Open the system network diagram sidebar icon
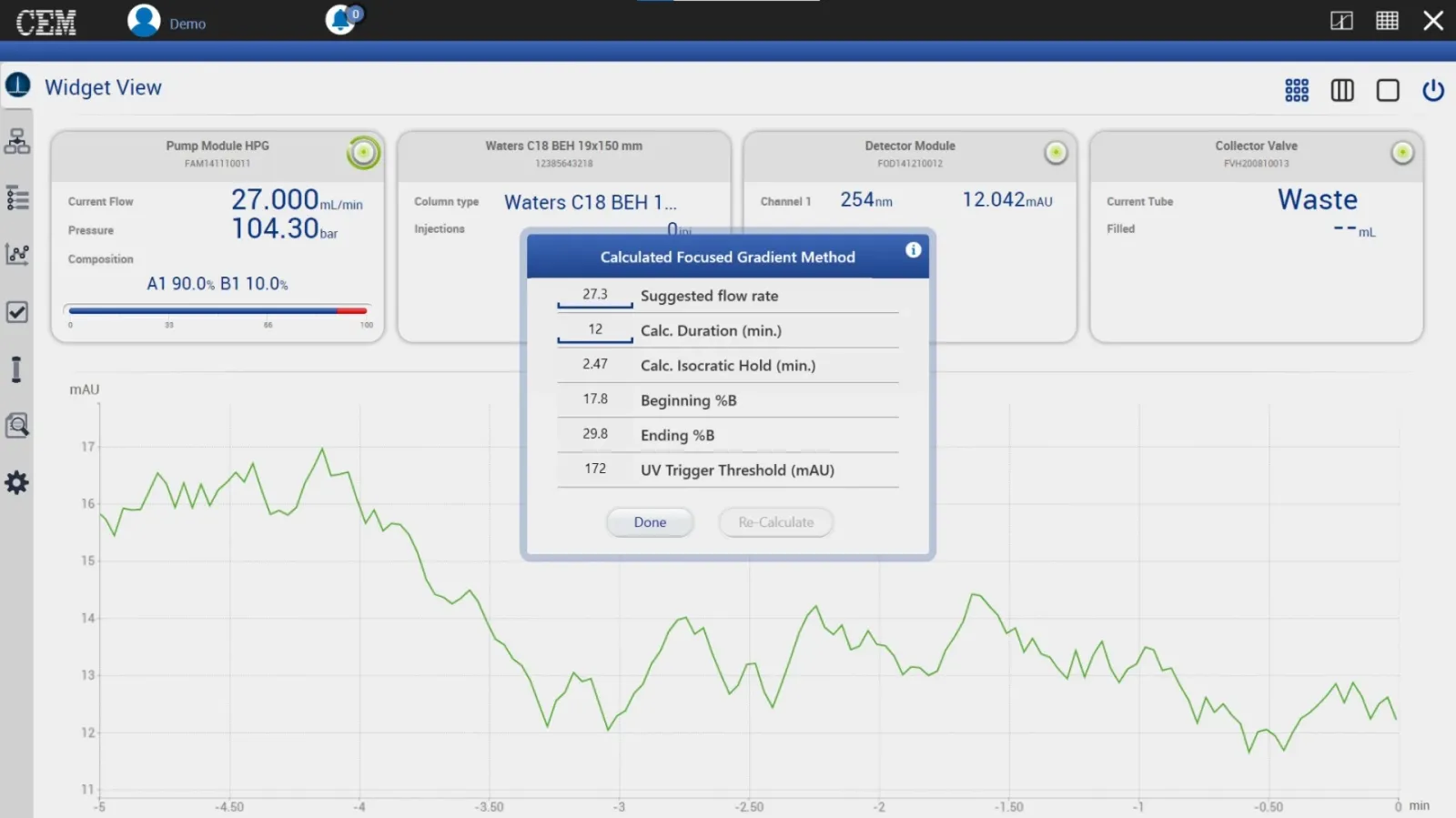The width and height of the screenshot is (1456, 818). (17, 141)
